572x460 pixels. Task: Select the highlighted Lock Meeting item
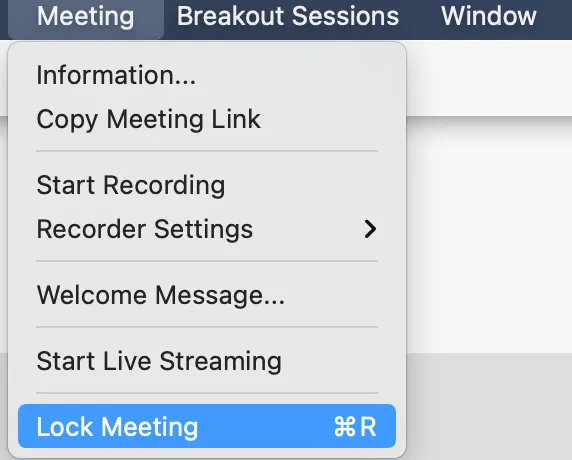[207, 426]
